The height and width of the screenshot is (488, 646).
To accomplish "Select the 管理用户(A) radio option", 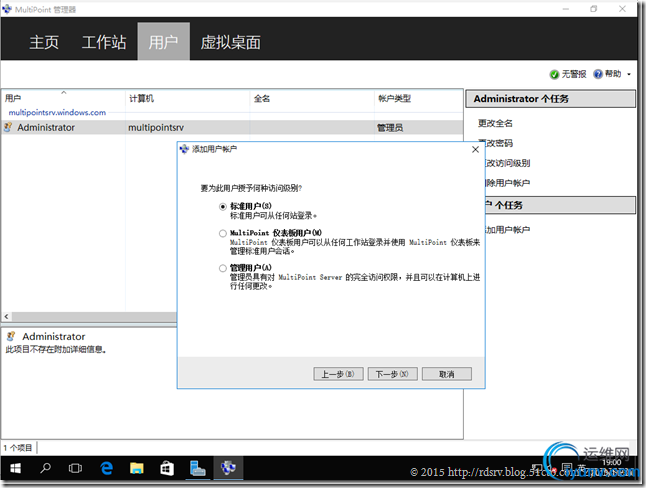I will [x=223, y=268].
